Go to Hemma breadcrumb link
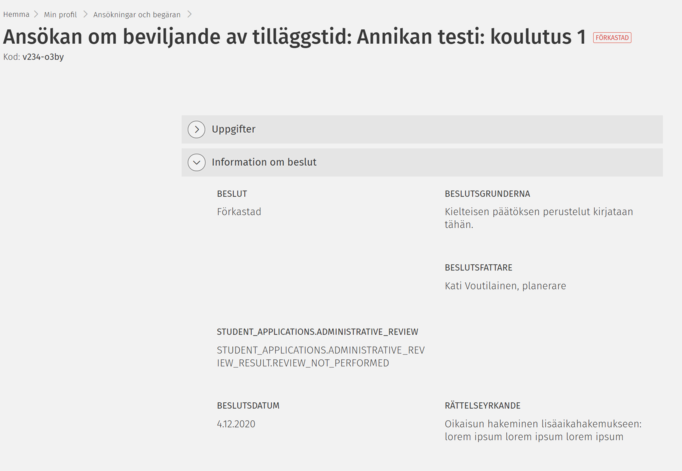This screenshot has width=682, height=471. click(16, 14)
